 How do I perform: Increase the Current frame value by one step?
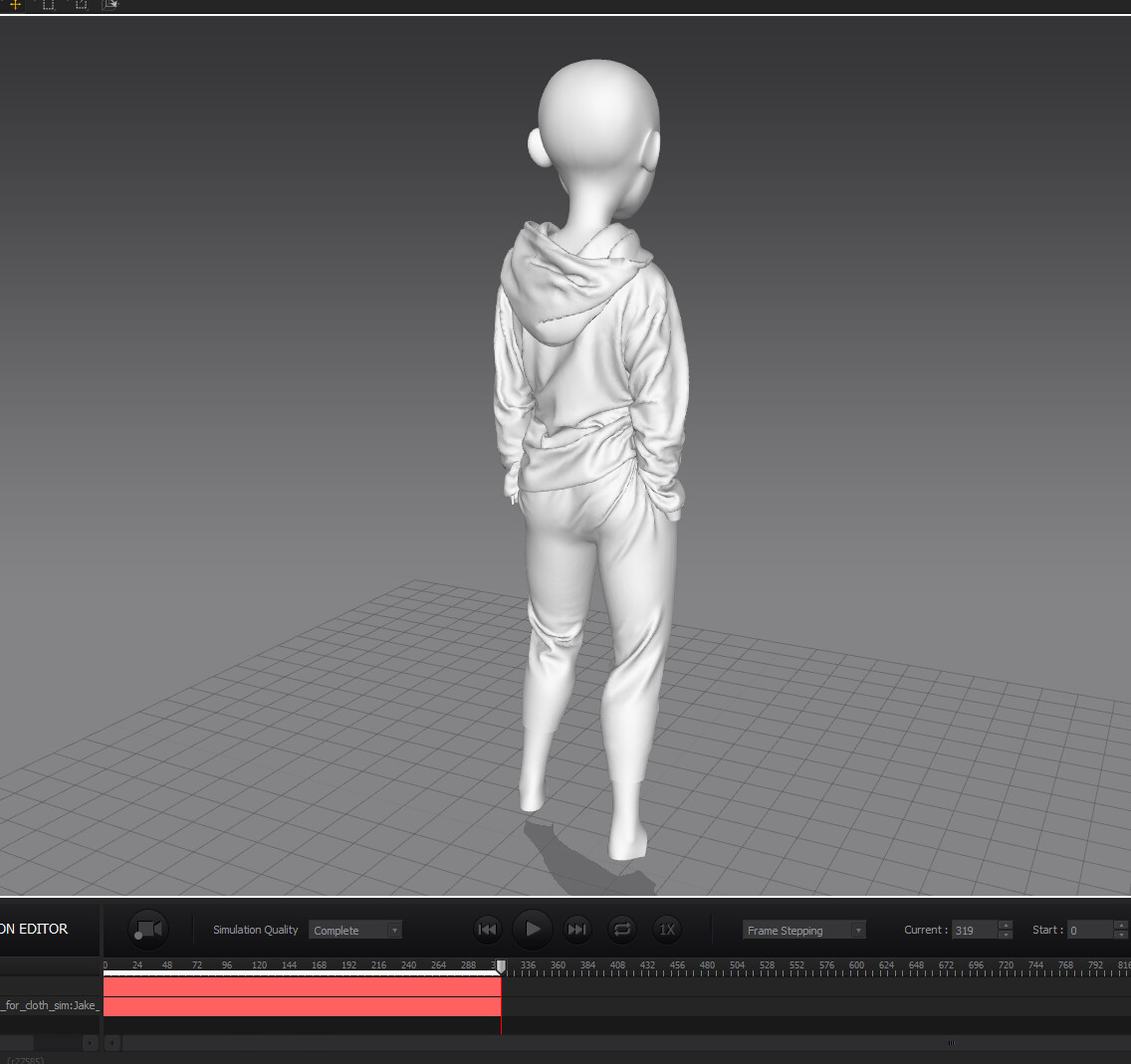point(1006,925)
